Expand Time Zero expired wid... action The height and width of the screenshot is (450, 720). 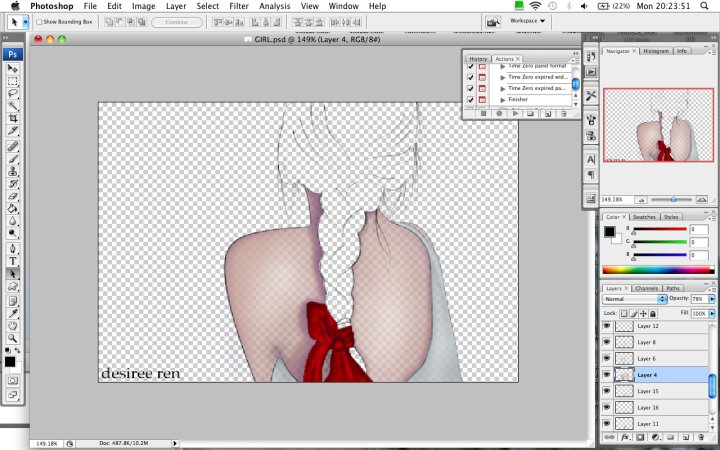(503, 78)
